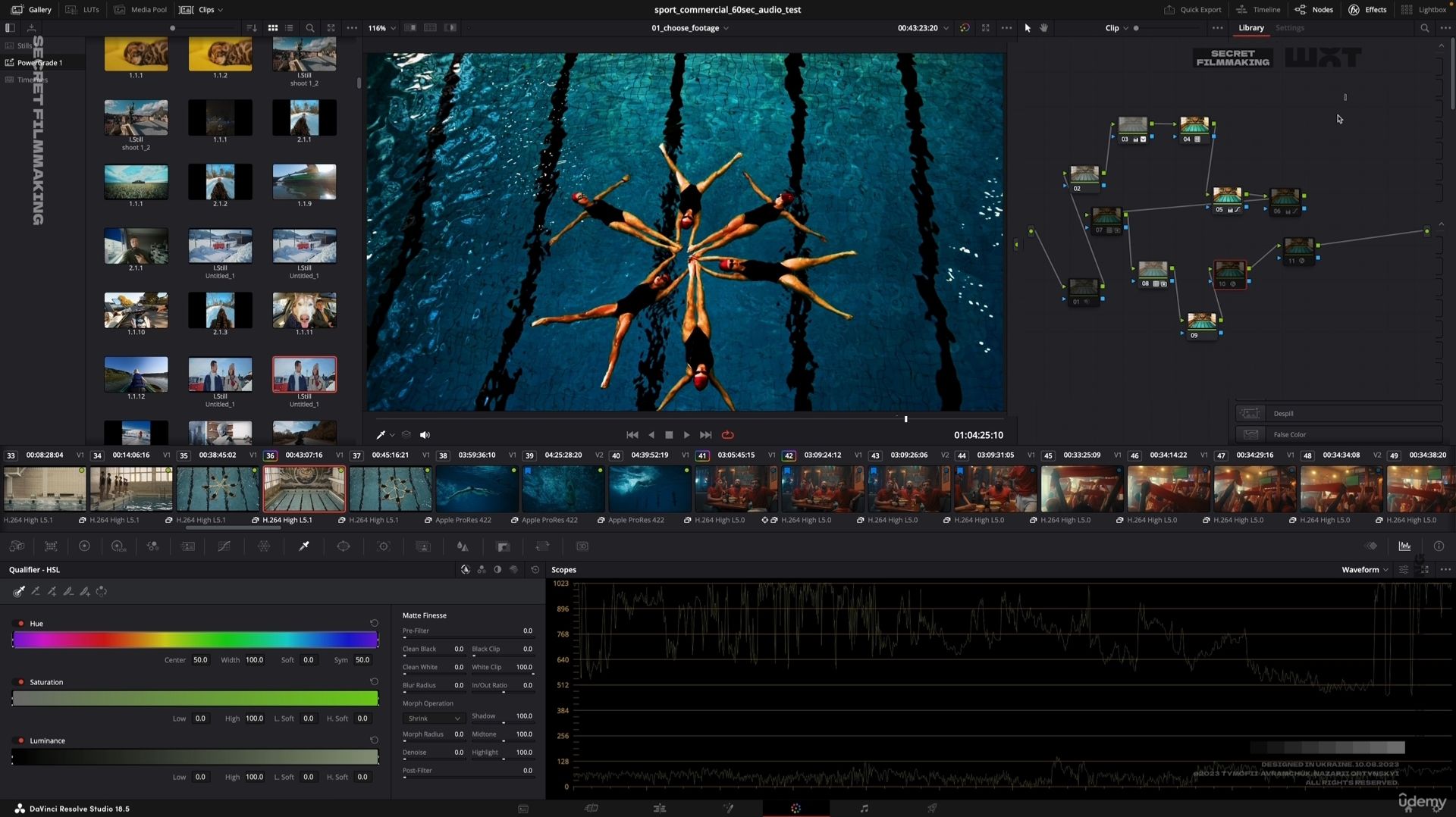Select the Tracker palette icon
The height and width of the screenshot is (817, 1456).
point(384,546)
